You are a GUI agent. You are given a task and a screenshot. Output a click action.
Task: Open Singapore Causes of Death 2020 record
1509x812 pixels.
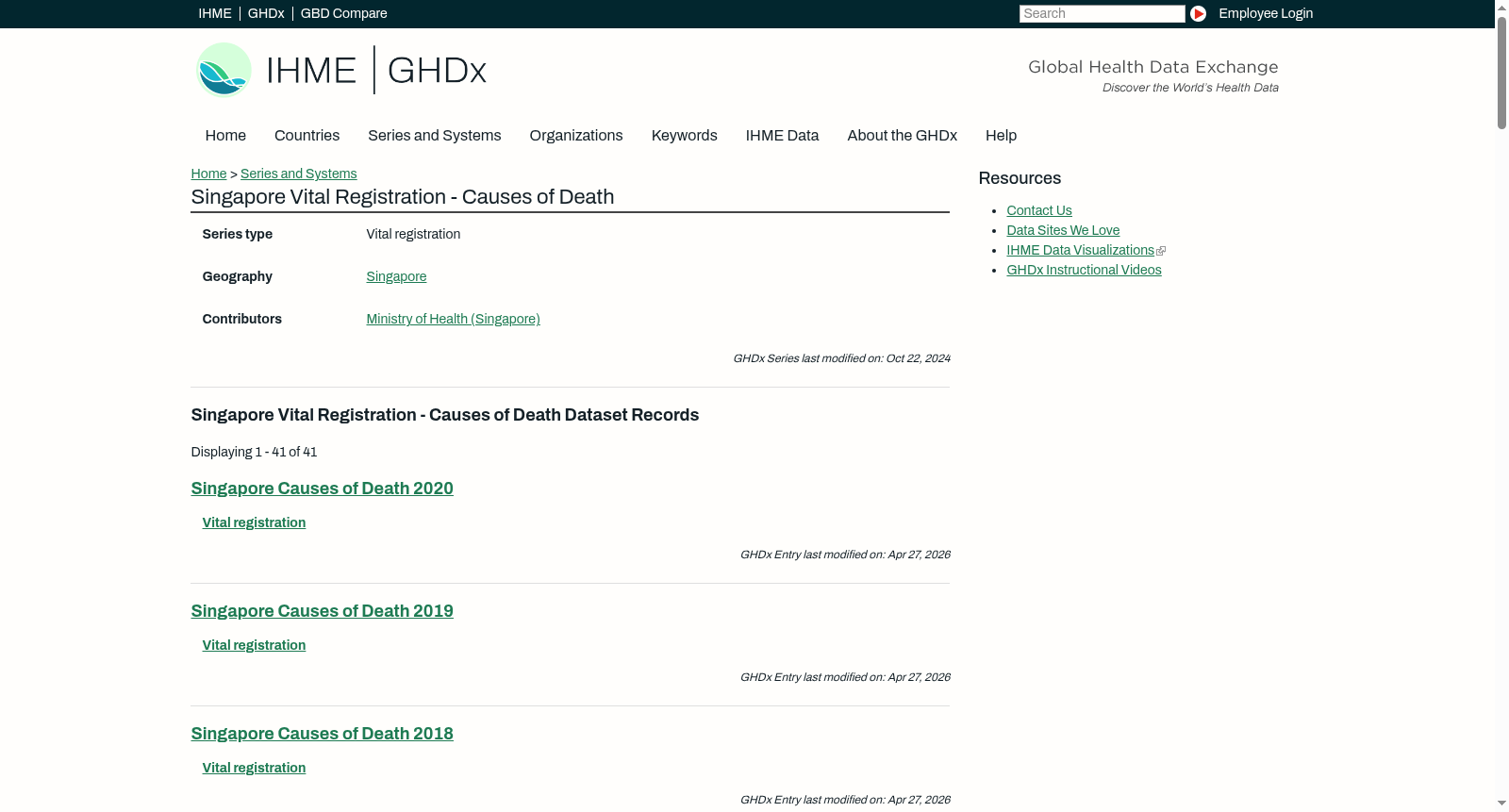[322, 489]
